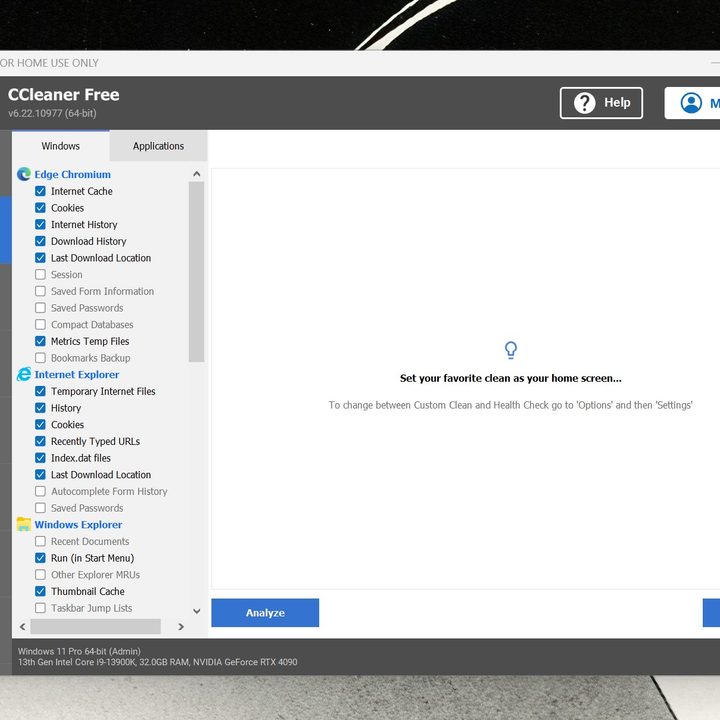Screen dimensions: 720x720
Task: Enable Recent Documents checkbox
Action: (40, 541)
